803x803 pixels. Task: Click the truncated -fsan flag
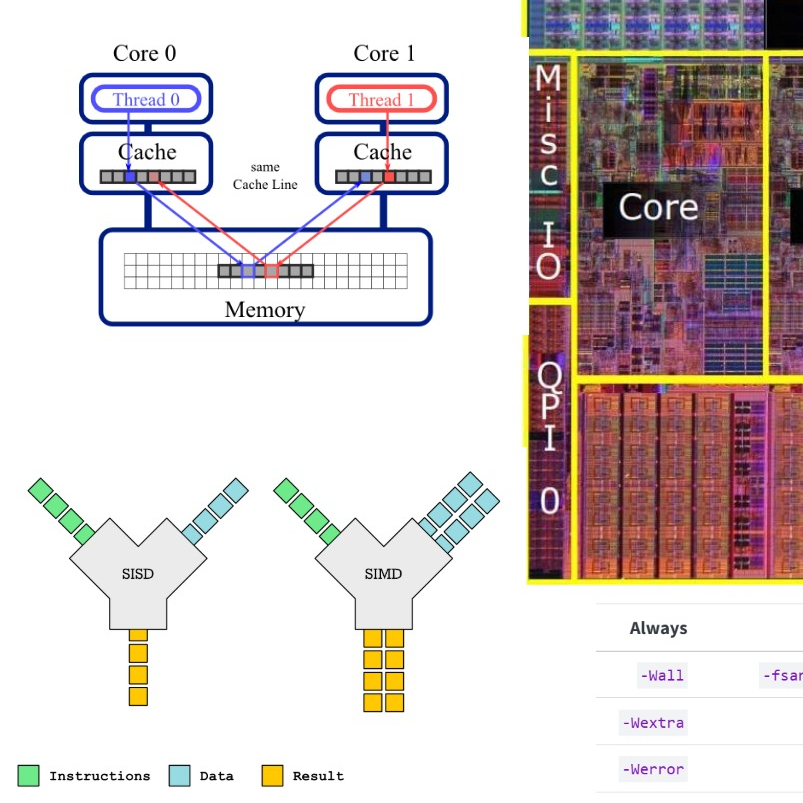(782, 675)
